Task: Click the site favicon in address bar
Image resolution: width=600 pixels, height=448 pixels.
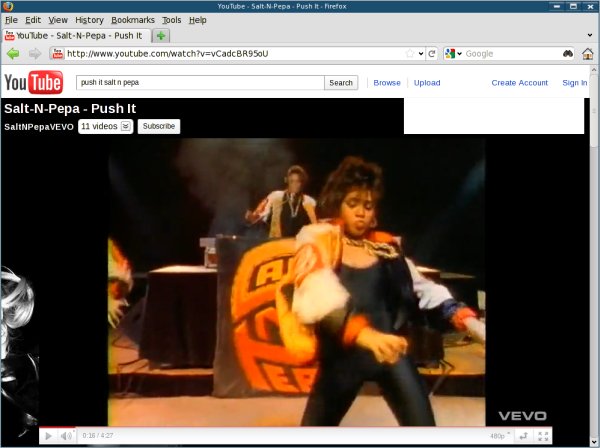Action: [58, 54]
